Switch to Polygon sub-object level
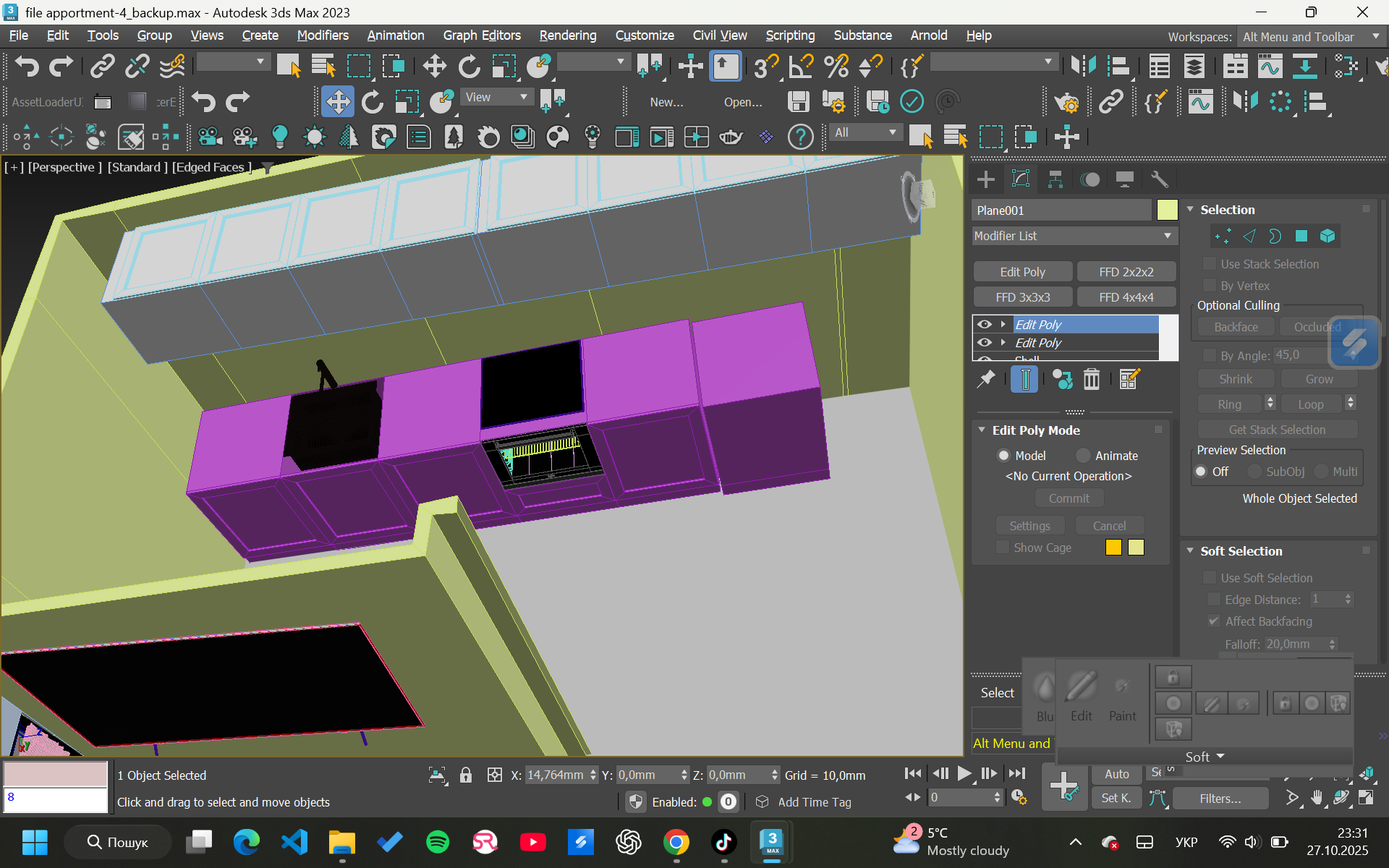 point(1301,237)
